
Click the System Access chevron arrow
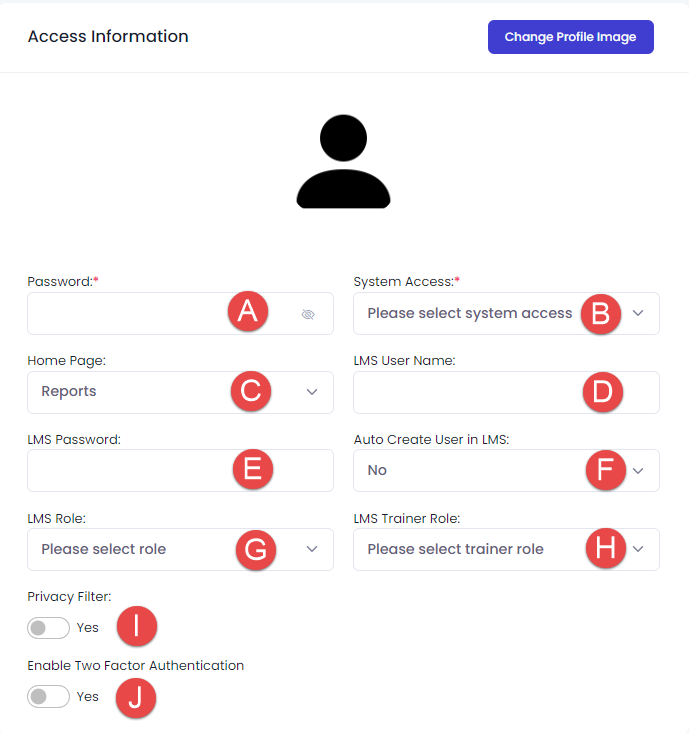pos(639,314)
